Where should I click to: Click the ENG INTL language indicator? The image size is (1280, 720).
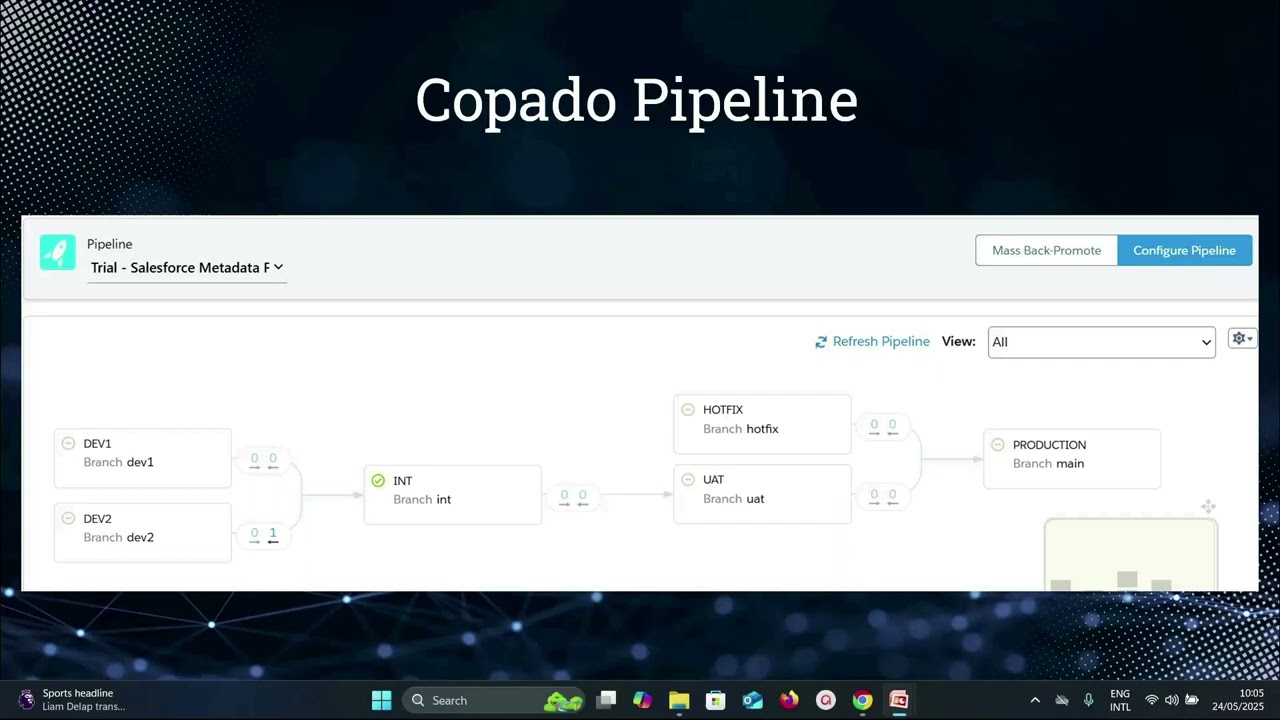point(1120,700)
